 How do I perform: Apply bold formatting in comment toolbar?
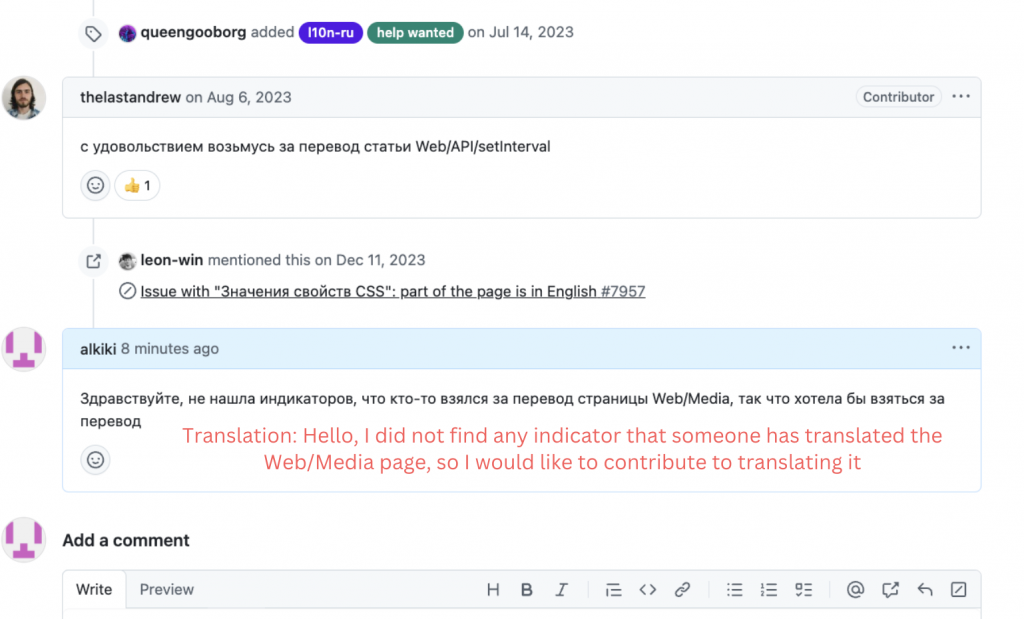pyautogui.click(x=527, y=590)
